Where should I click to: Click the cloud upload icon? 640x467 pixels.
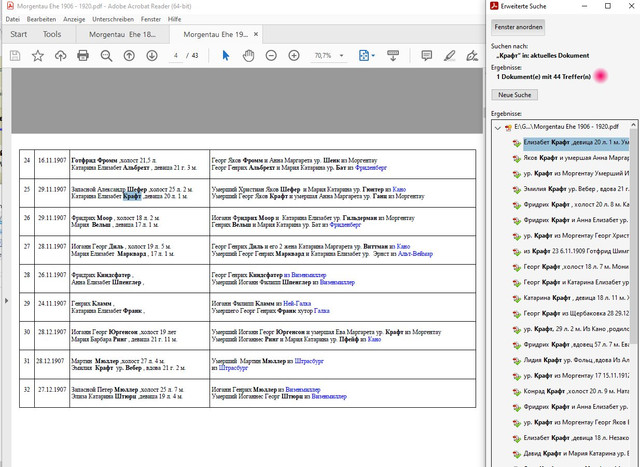(60, 56)
